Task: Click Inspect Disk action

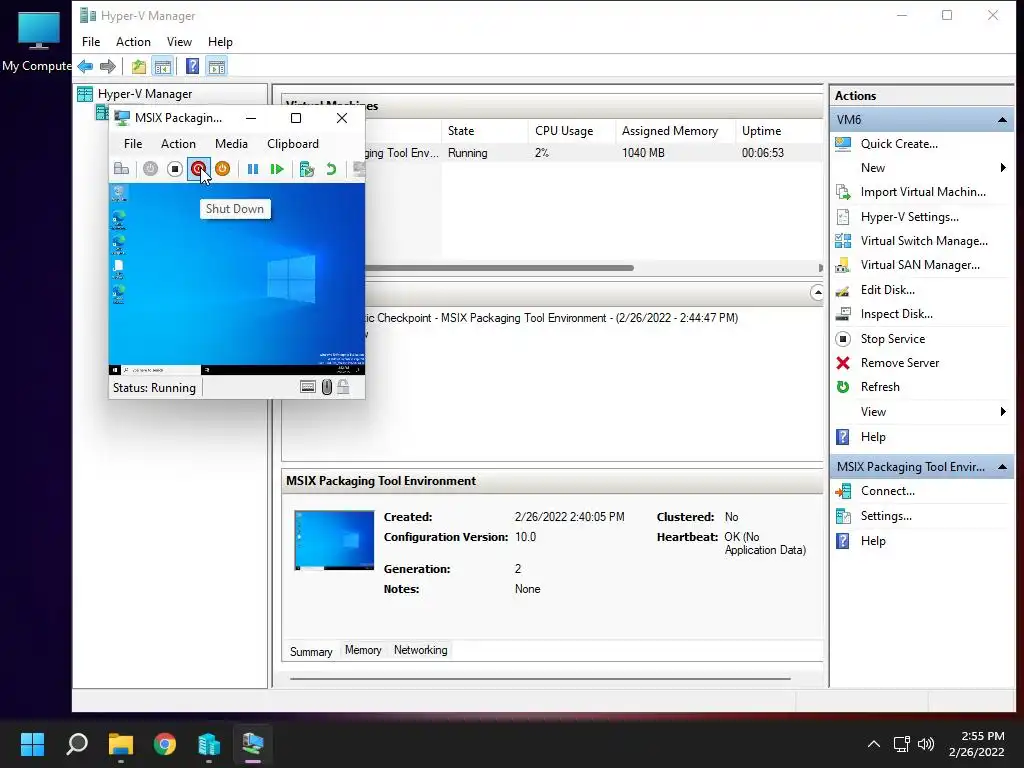Action: coord(896,314)
